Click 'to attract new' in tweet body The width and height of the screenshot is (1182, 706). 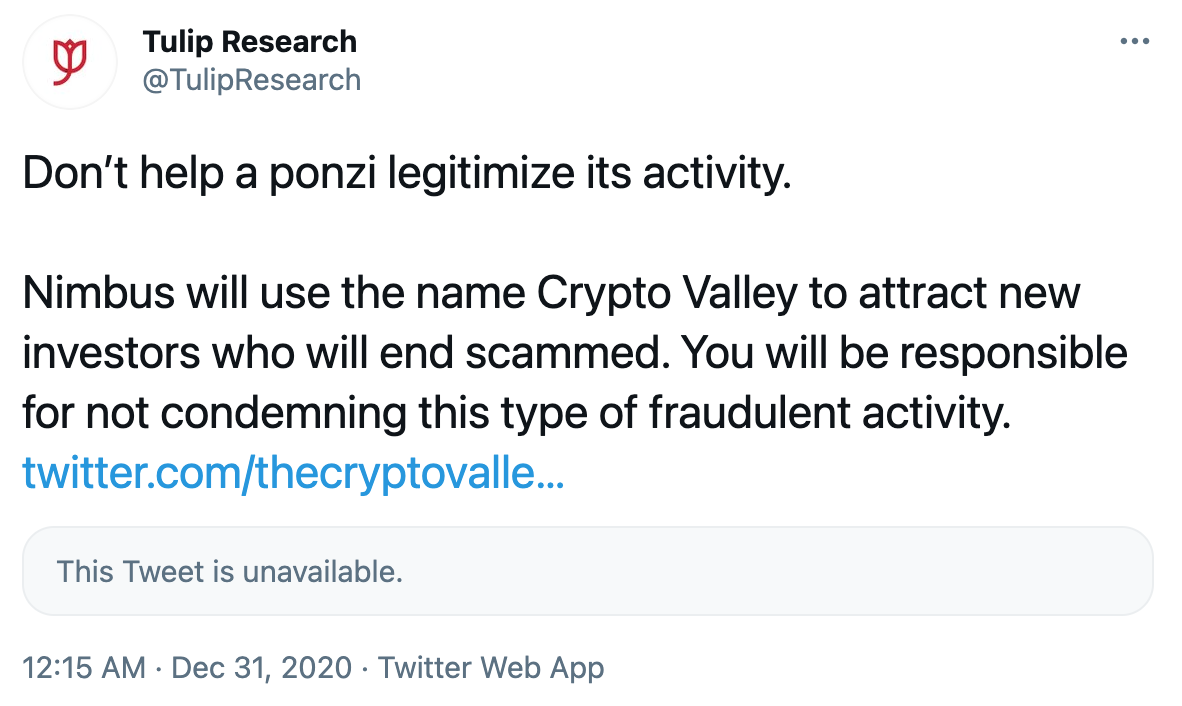(x=945, y=293)
